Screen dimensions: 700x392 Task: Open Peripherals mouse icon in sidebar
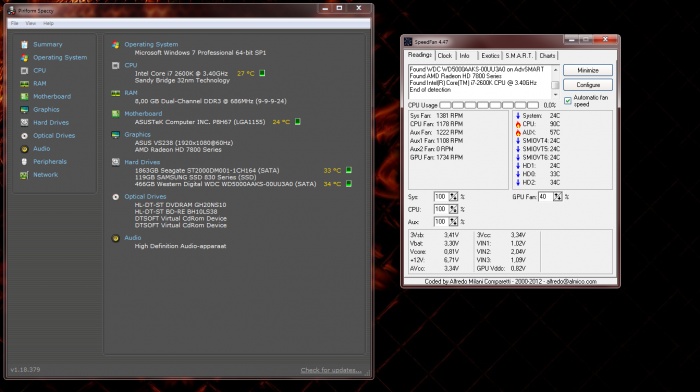(x=24, y=162)
